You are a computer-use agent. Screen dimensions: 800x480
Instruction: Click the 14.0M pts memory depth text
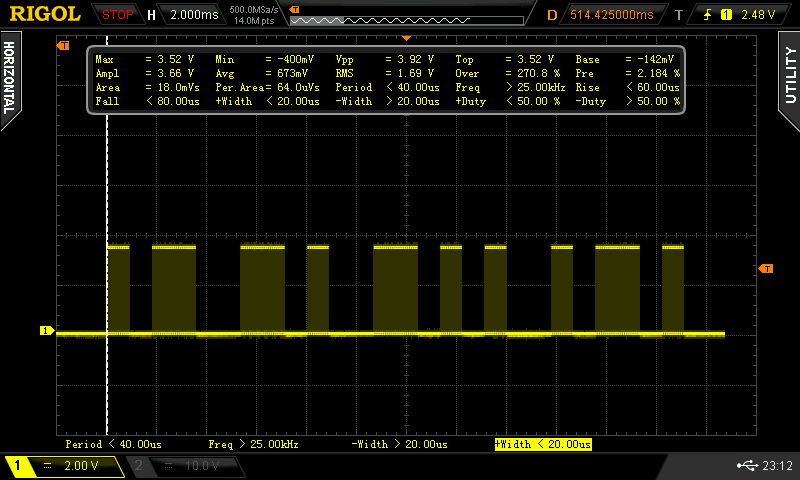click(254, 21)
